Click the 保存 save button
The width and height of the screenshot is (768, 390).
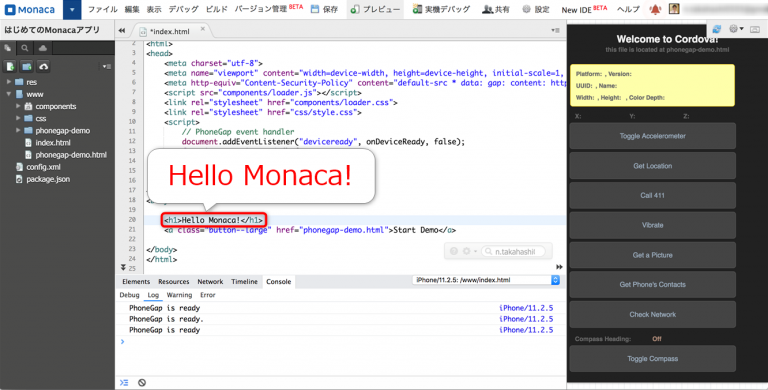click(x=324, y=10)
